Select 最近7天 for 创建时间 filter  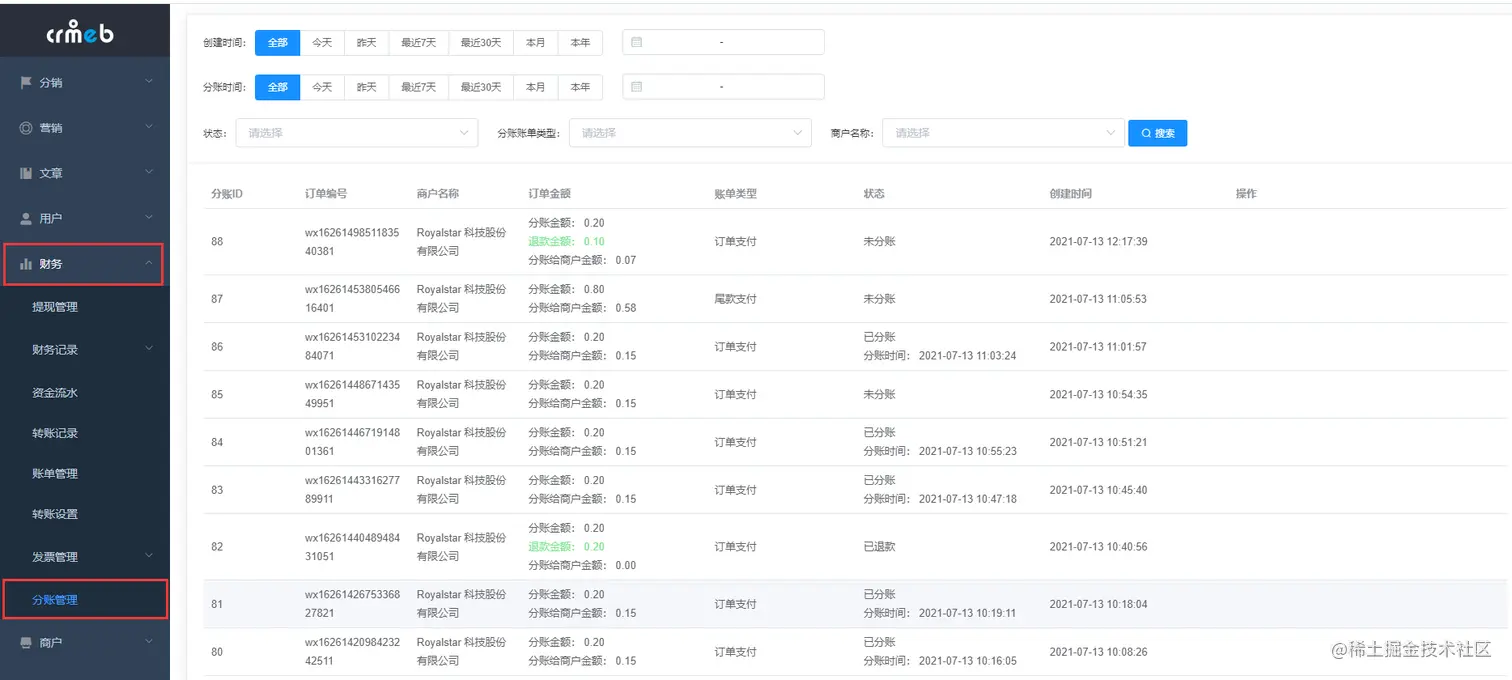click(x=418, y=43)
